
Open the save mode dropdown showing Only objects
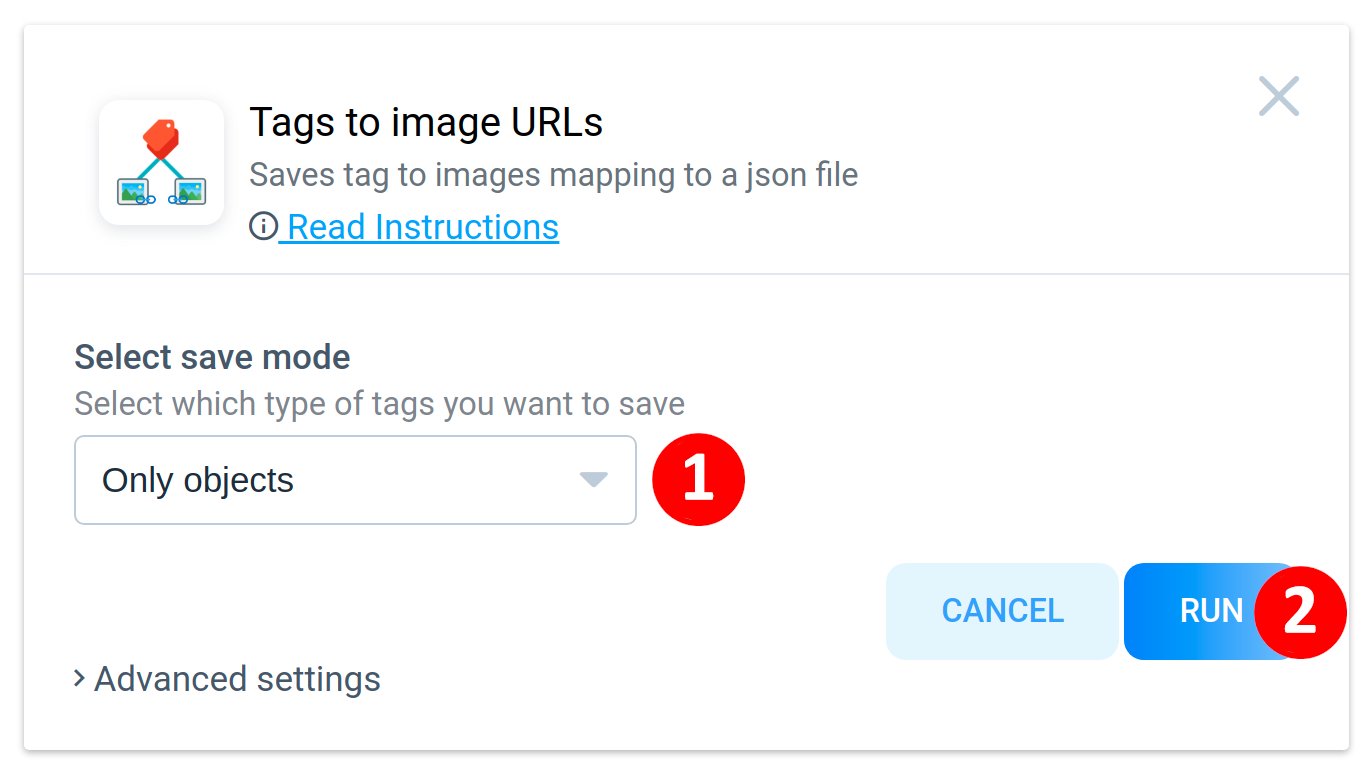(x=355, y=480)
